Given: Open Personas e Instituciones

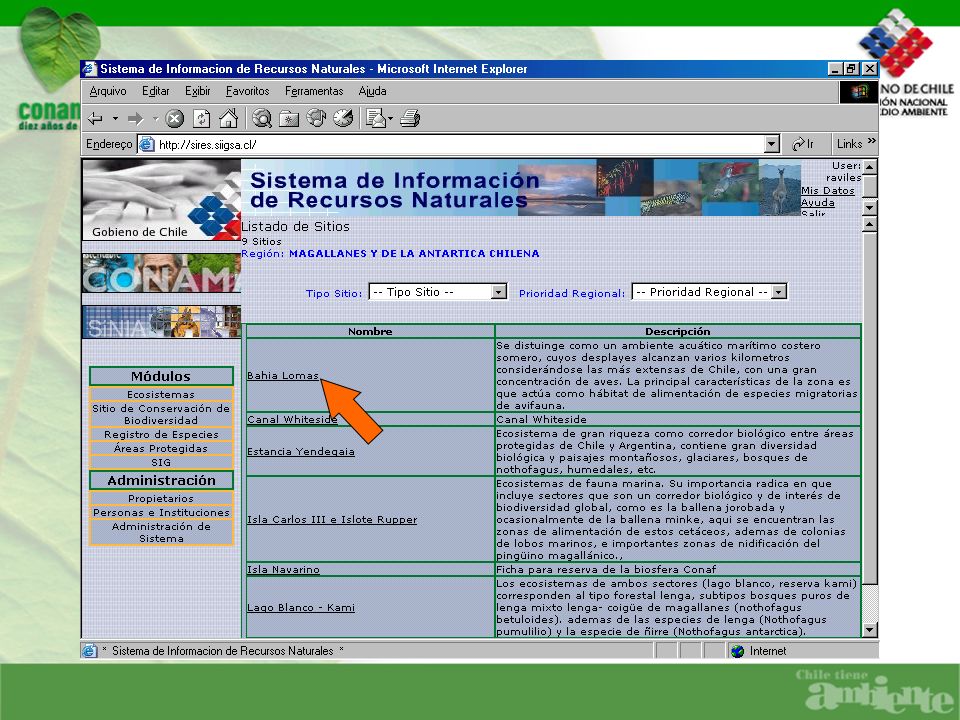Looking at the screenshot, I should [161, 512].
